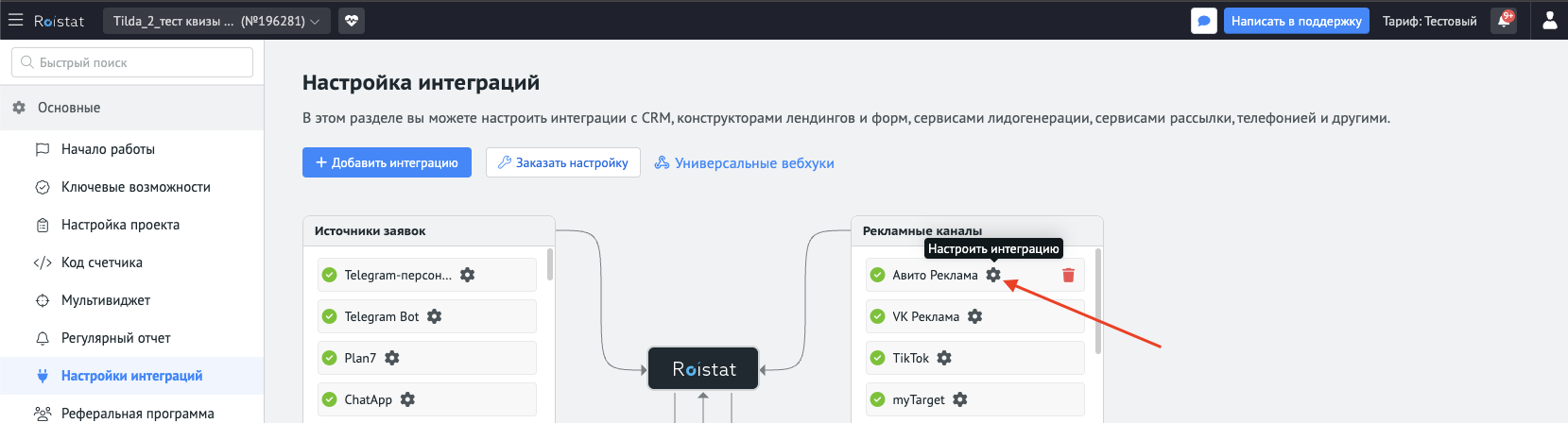Click scrollbar in Источники заявок panel
The width and height of the screenshot is (1568, 423).
(550, 264)
